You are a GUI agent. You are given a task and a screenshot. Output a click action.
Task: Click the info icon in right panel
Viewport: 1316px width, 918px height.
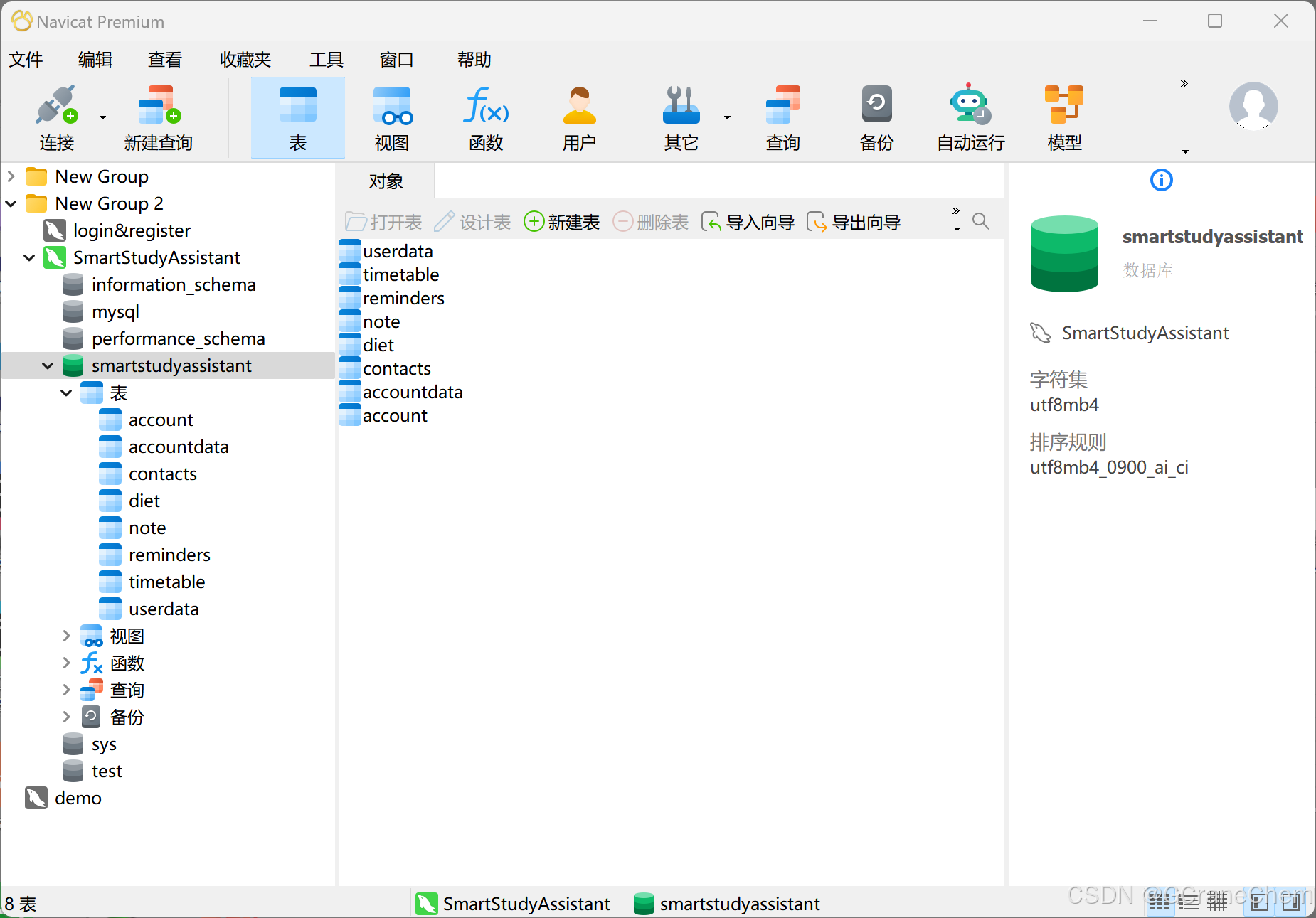click(x=1161, y=180)
